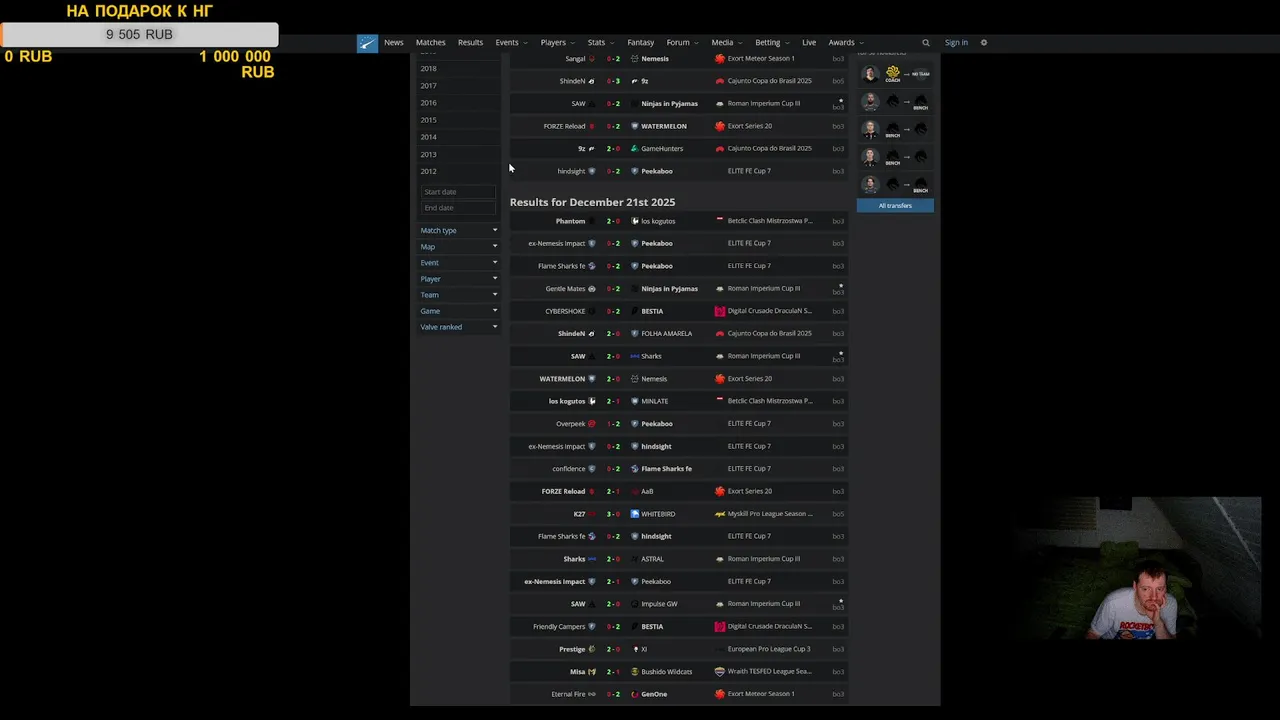Click the GameHunters team logo

point(635,149)
